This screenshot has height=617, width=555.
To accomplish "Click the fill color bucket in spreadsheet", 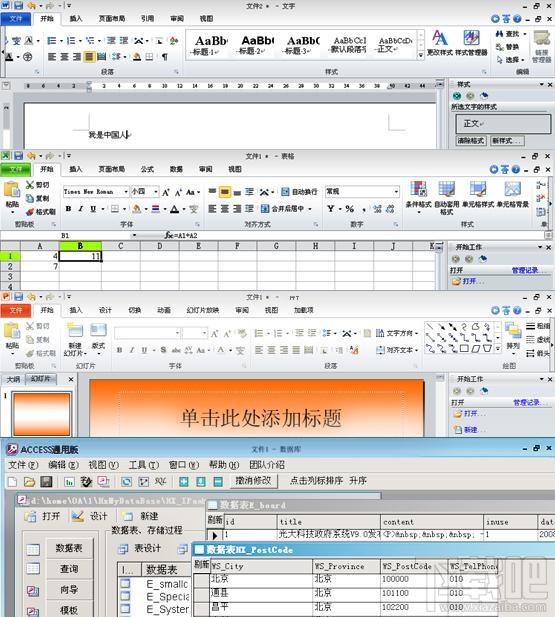I will pos(137,209).
